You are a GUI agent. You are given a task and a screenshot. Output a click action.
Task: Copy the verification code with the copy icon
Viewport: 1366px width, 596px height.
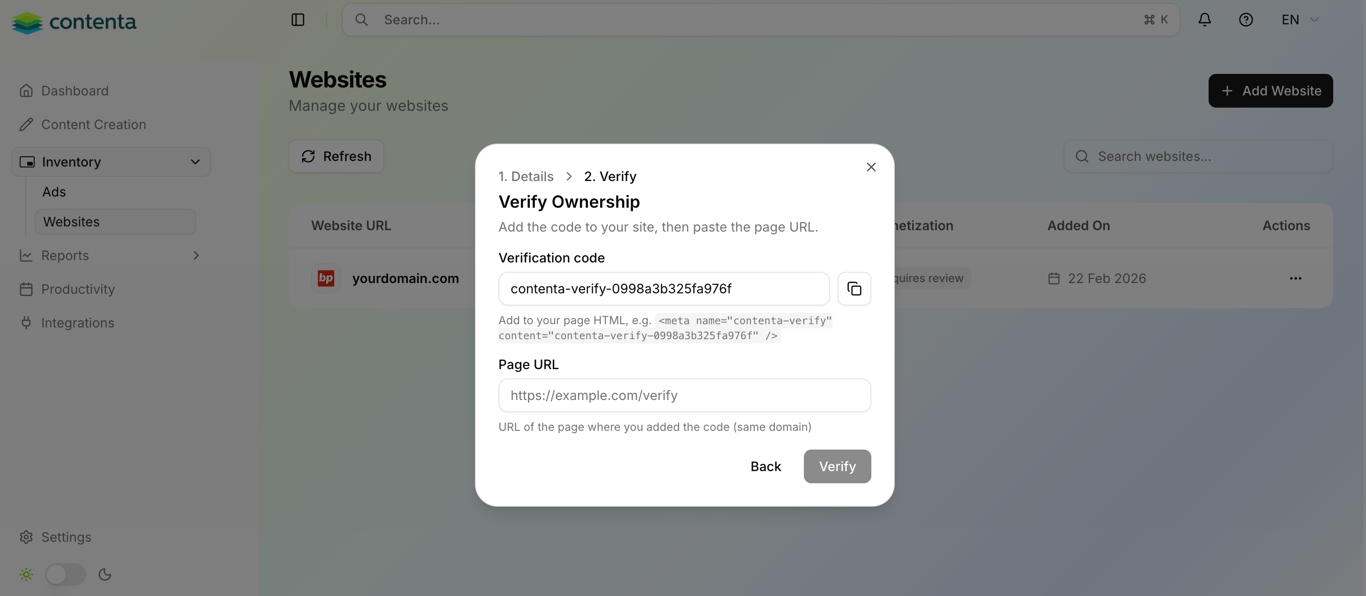[854, 289]
